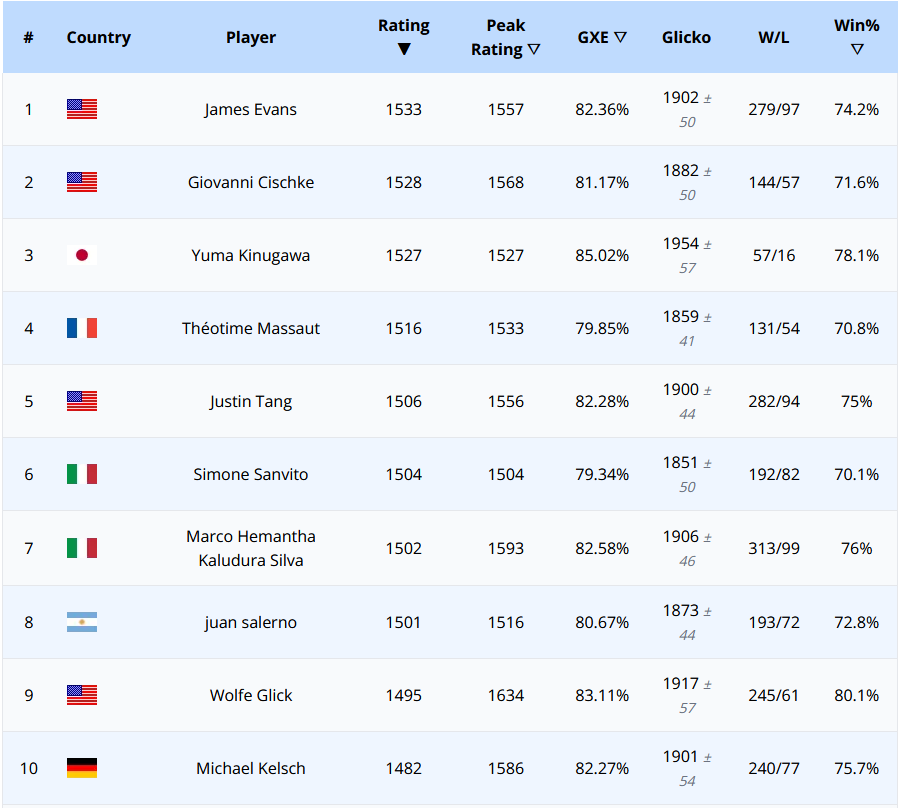
Task: Sort by Peak Rating using its arrow
Action: click(536, 47)
